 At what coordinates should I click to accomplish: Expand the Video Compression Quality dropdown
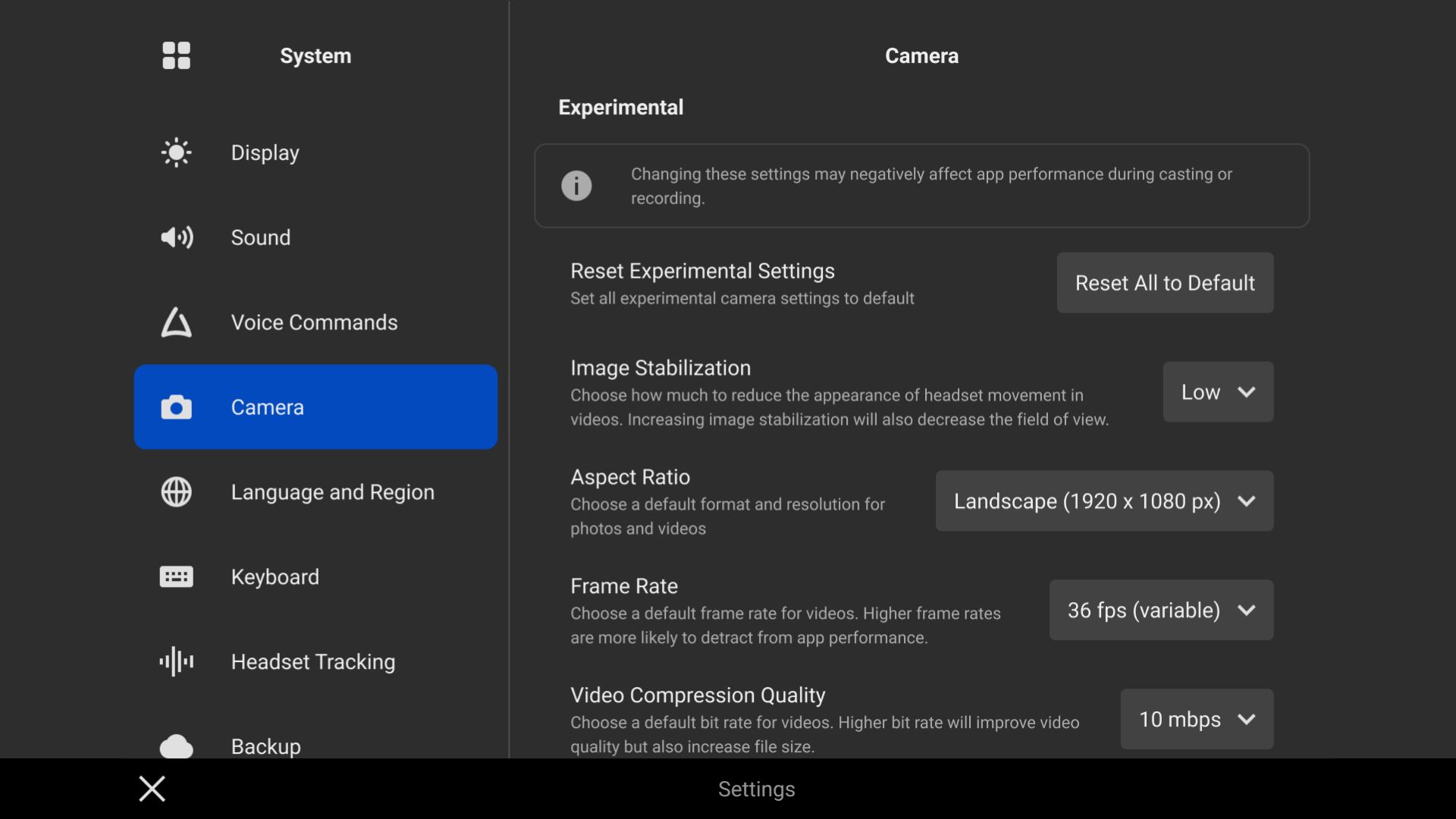pos(1196,718)
